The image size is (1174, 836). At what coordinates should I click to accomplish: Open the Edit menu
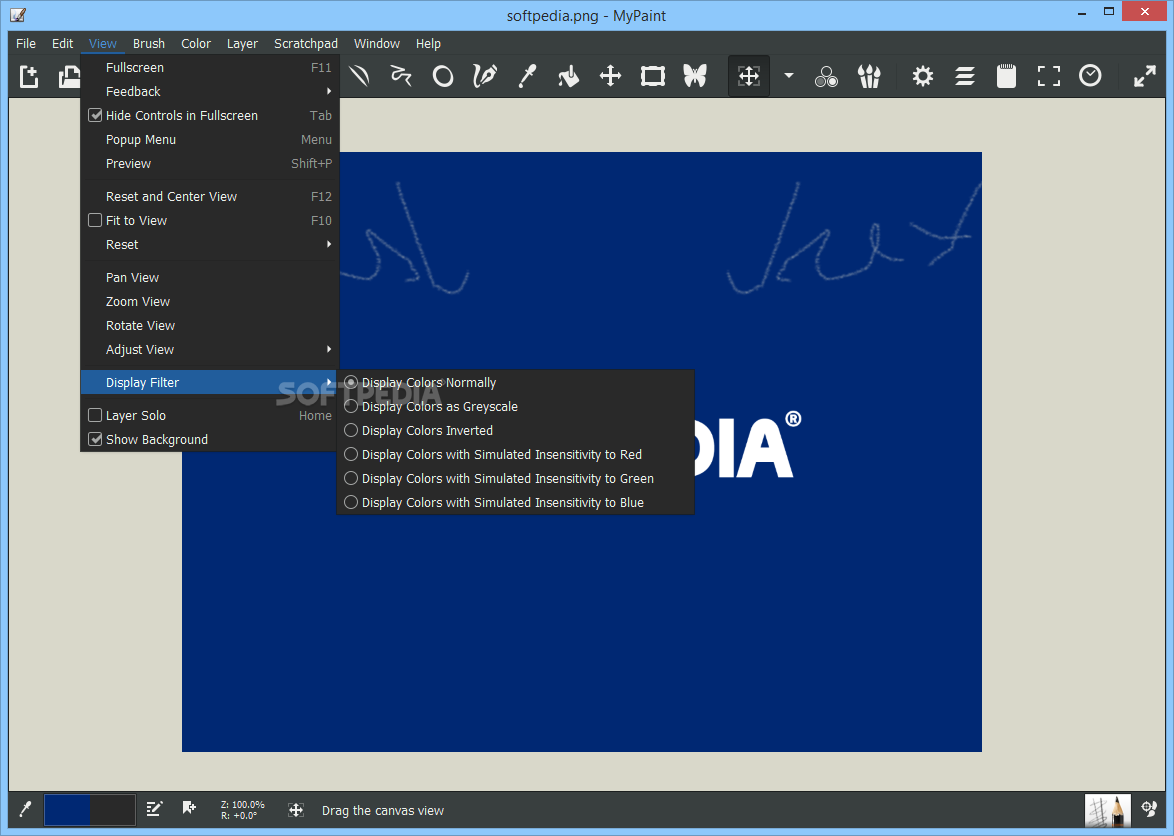pyautogui.click(x=62, y=43)
